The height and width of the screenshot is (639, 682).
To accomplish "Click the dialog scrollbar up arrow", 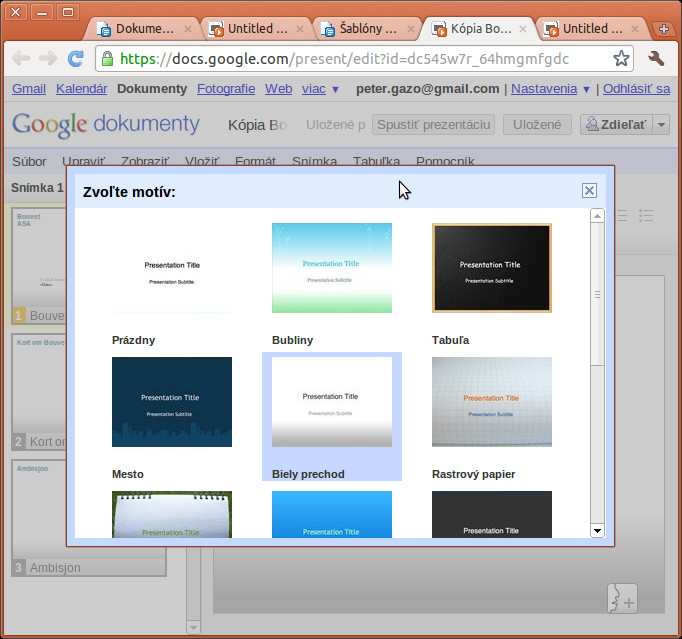I will click(x=598, y=216).
